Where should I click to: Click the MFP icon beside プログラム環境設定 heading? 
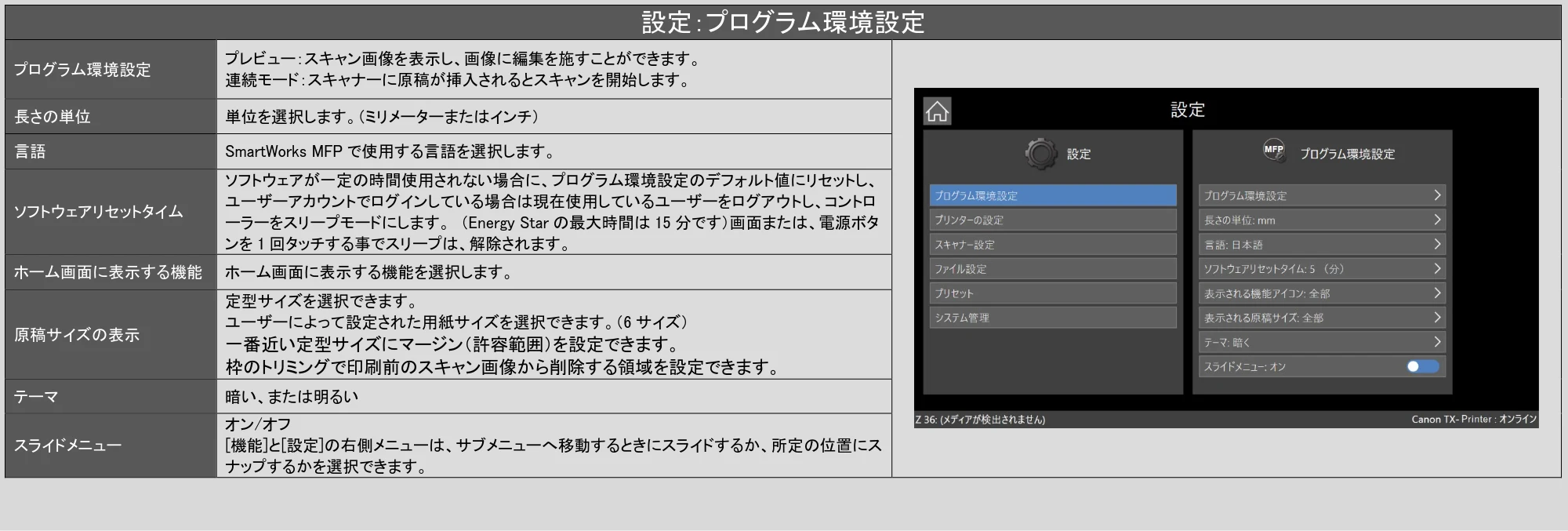point(1274,150)
